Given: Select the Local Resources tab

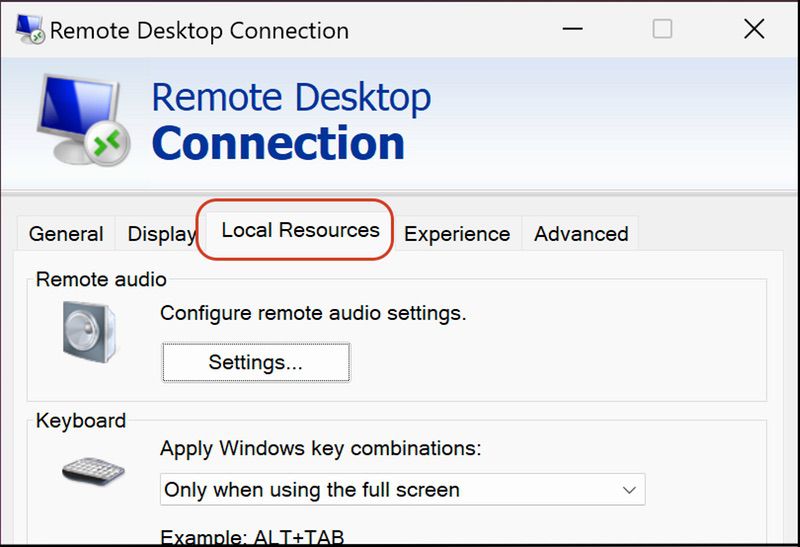Looking at the screenshot, I should coord(300,230).
